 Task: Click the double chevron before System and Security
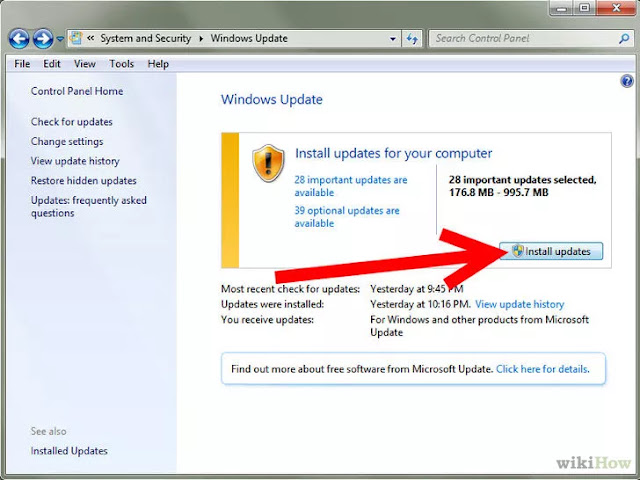[91, 38]
